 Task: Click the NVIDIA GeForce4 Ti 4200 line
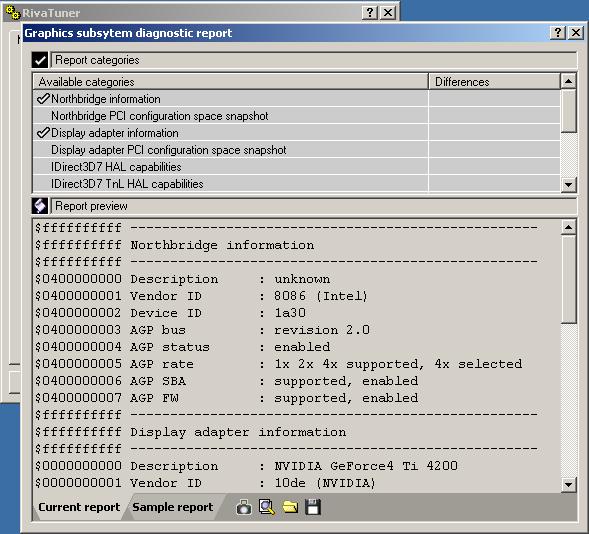(246, 466)
